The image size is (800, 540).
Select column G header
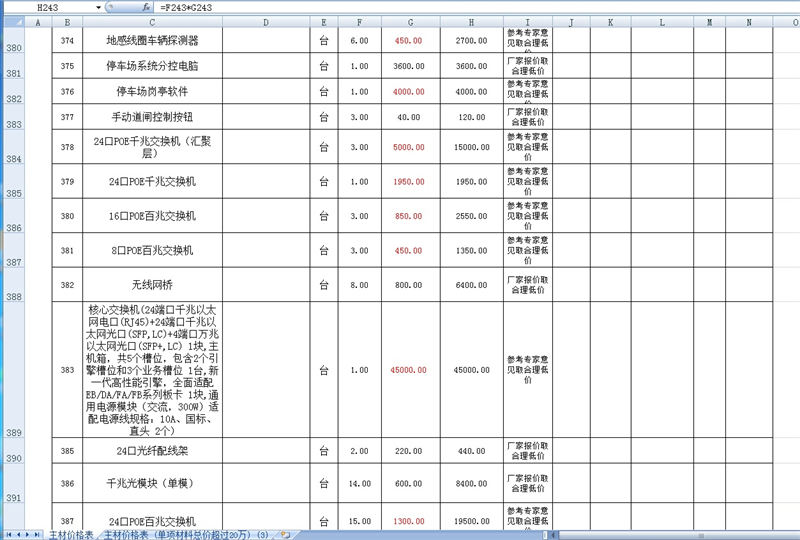coord(410,22)
